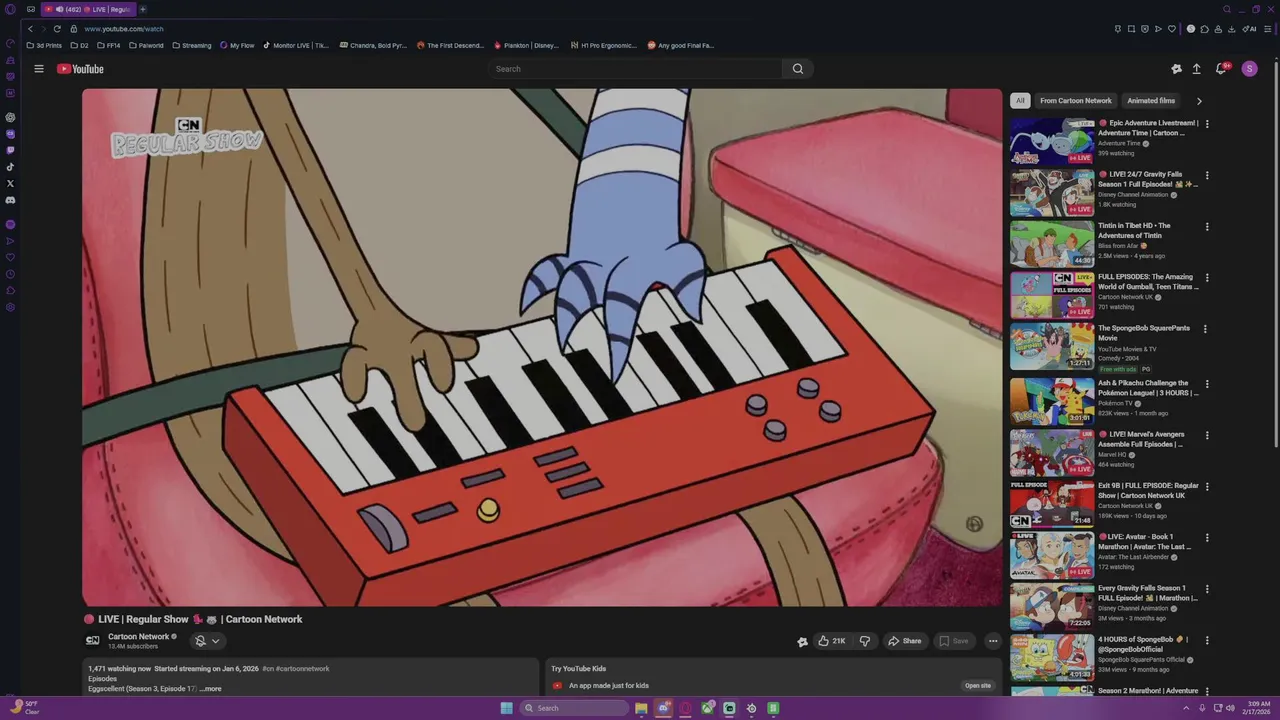The width and height of the screenshot is (1280, 720).
Task: Click the browser back arrow
Action: coord(31,29)
